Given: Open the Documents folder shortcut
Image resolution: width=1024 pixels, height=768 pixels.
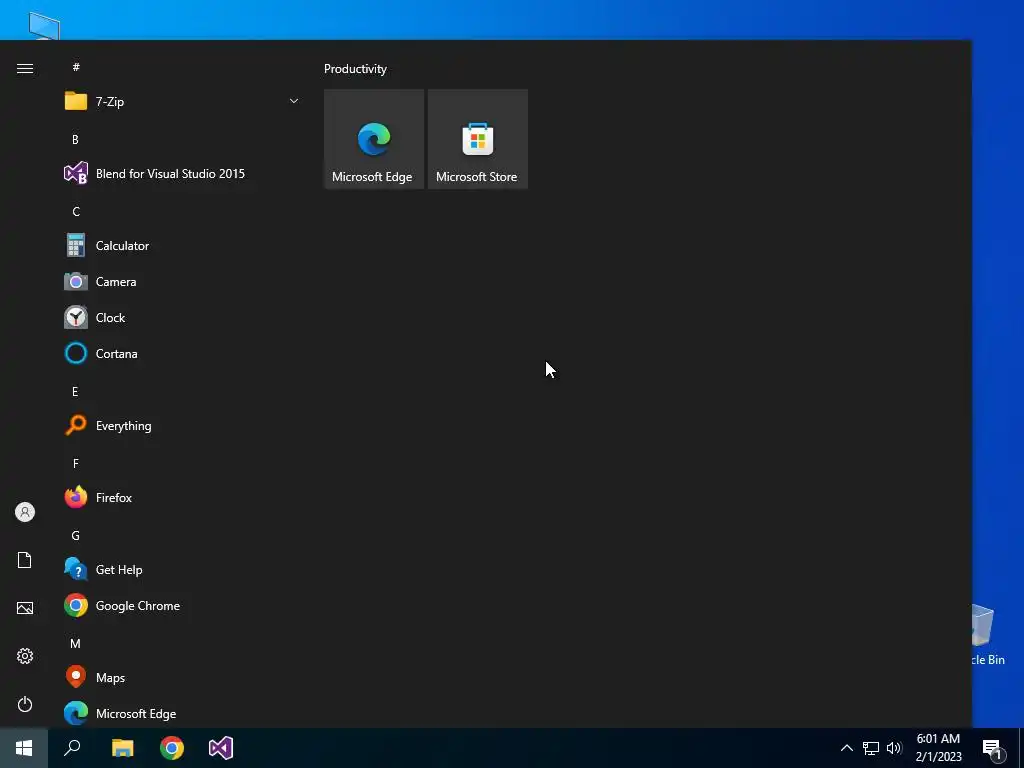Looking at the screenshot, I should 25,560.
